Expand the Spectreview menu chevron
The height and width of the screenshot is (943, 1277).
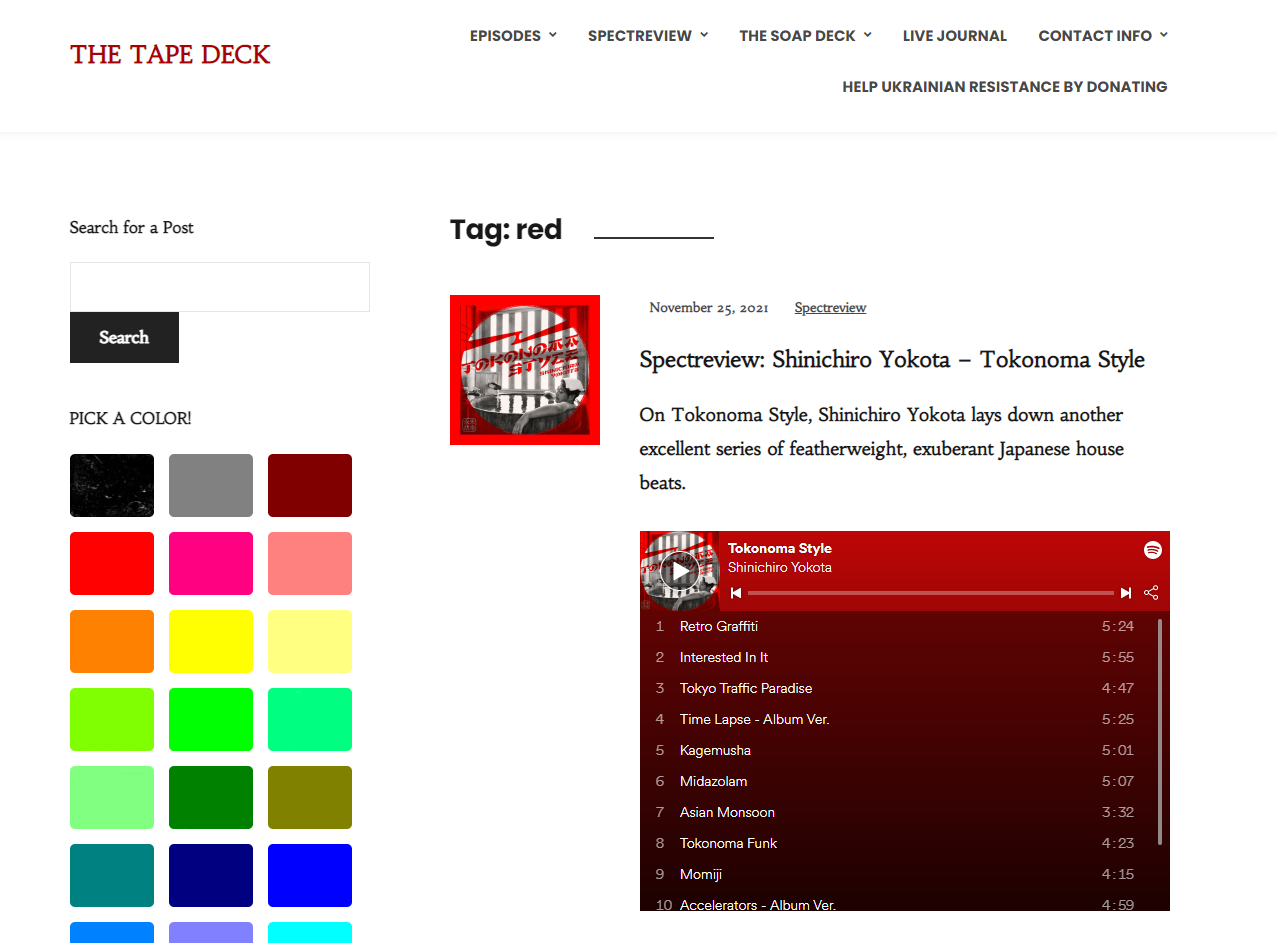tap(704, 35)
